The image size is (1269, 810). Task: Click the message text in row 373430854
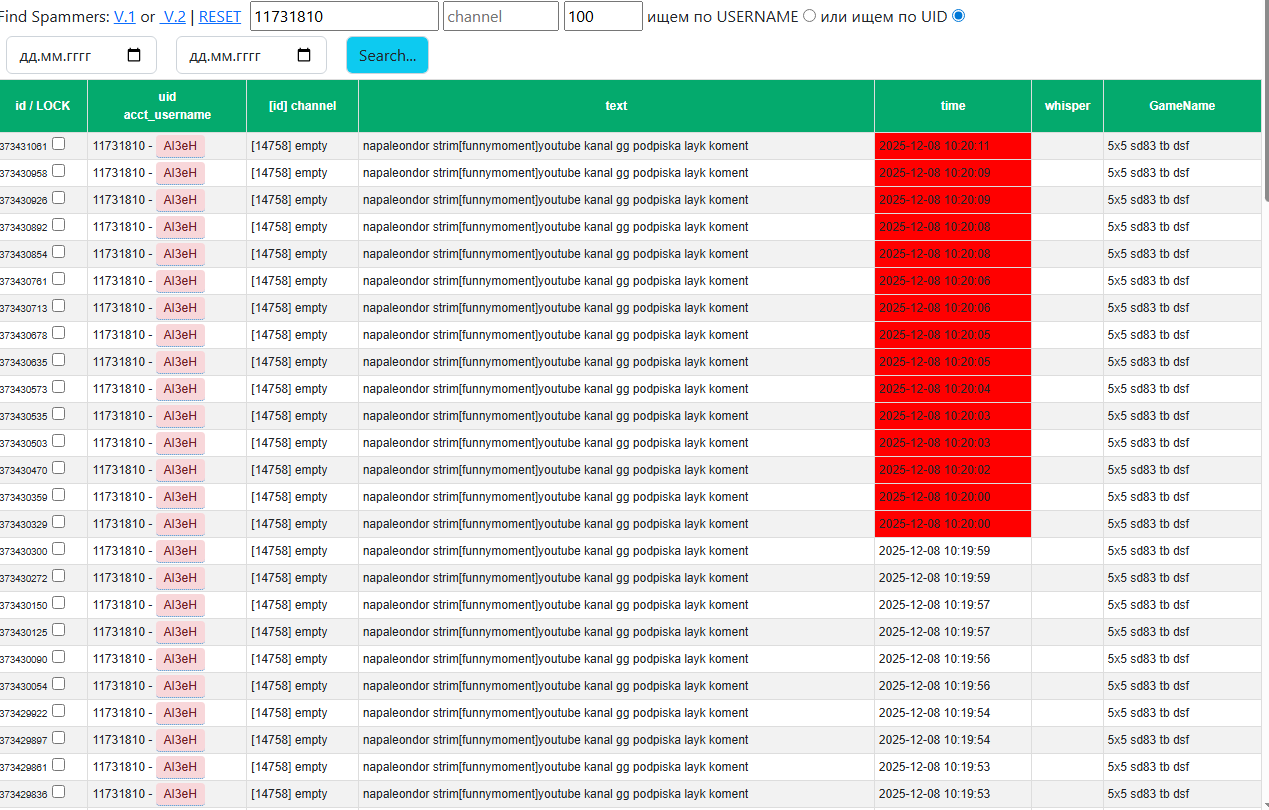tap(555, 254)
